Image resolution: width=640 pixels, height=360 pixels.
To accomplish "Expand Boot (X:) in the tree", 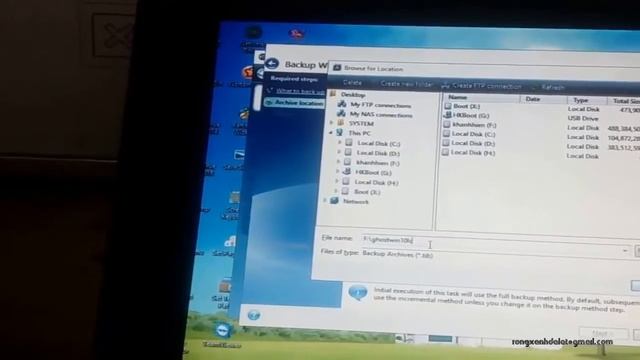I will (x=336, y=191).
